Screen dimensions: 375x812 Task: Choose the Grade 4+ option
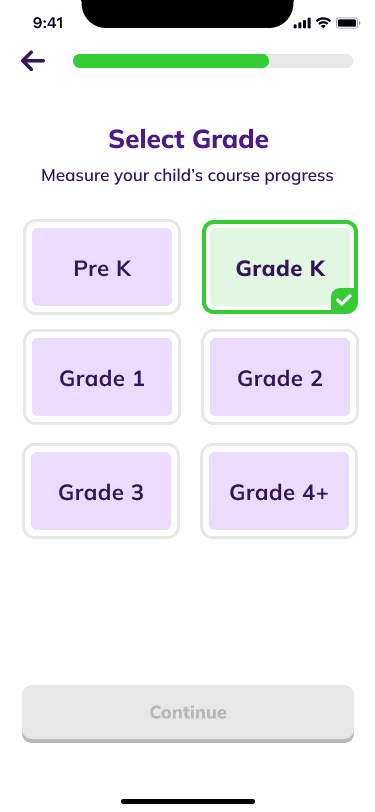[279, 491]
